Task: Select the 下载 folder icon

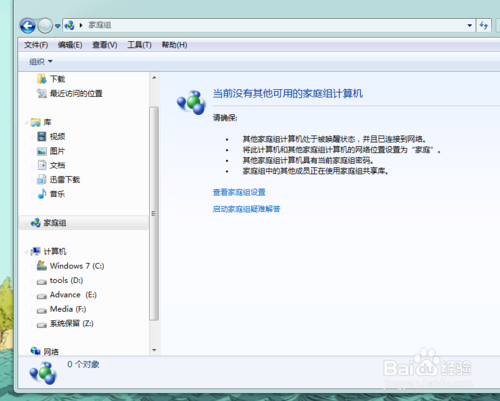Action: (x=42, y=79)
